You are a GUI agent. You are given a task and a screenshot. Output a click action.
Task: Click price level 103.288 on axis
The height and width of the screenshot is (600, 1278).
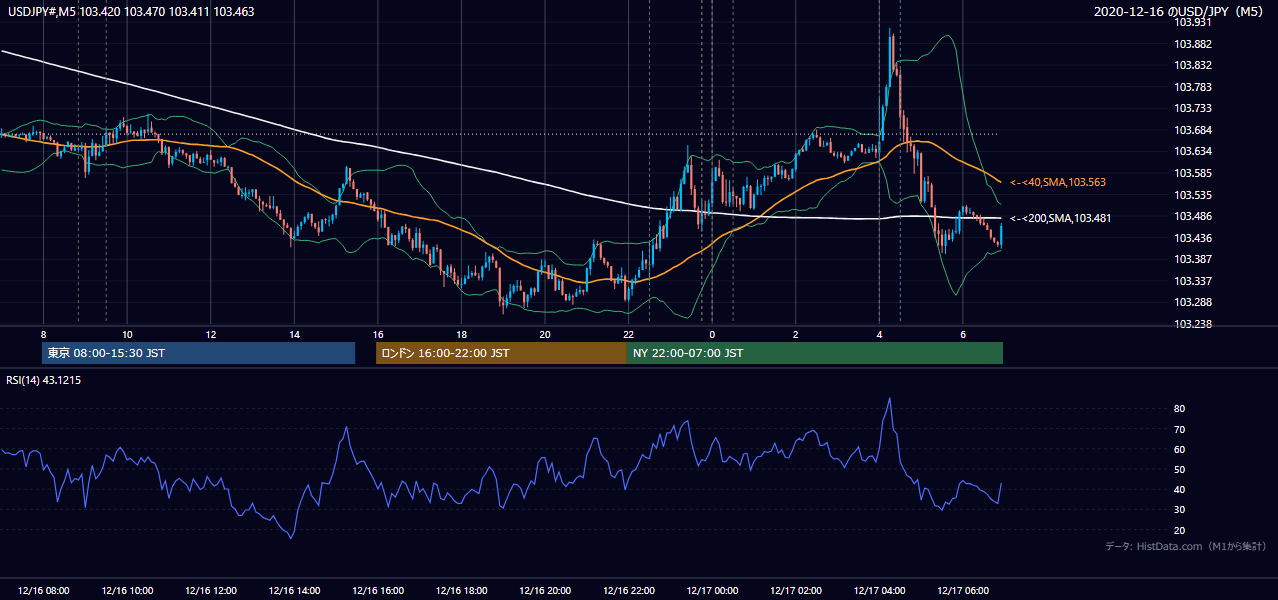(x=1193, y=302)
